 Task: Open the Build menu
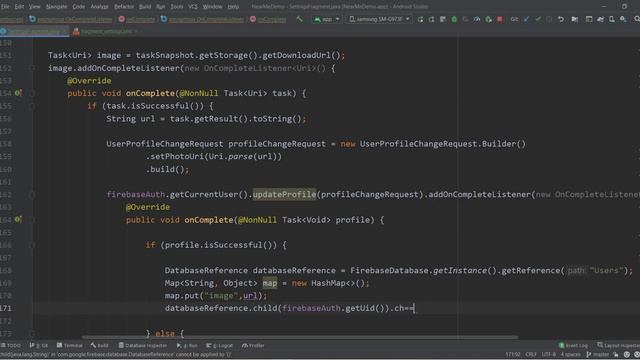tap(145, 7)
